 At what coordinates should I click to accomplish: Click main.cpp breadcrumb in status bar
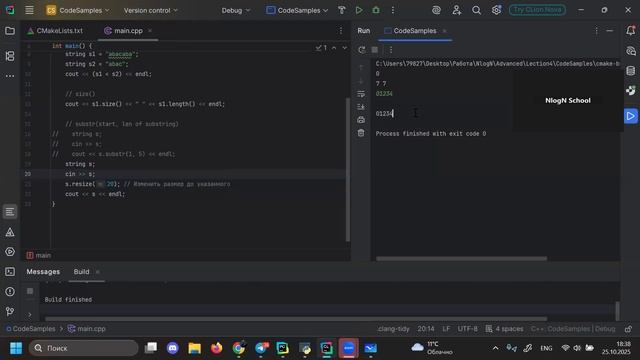(x=87, y=329)
